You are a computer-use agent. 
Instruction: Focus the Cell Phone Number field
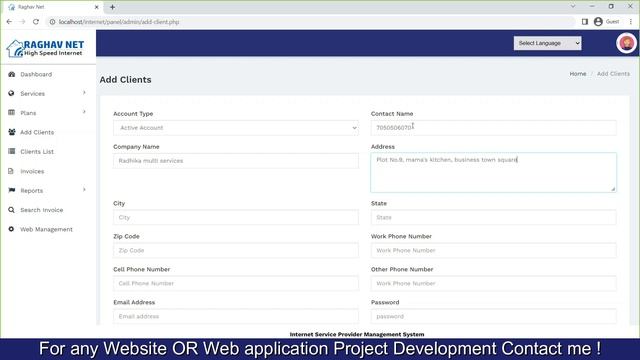point(236,283)
